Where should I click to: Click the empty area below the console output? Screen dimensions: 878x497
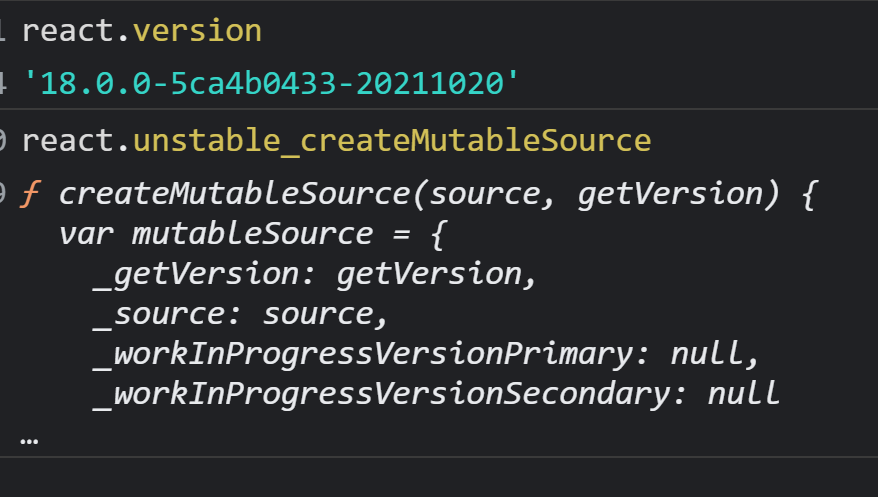click(x=440, y=477)
